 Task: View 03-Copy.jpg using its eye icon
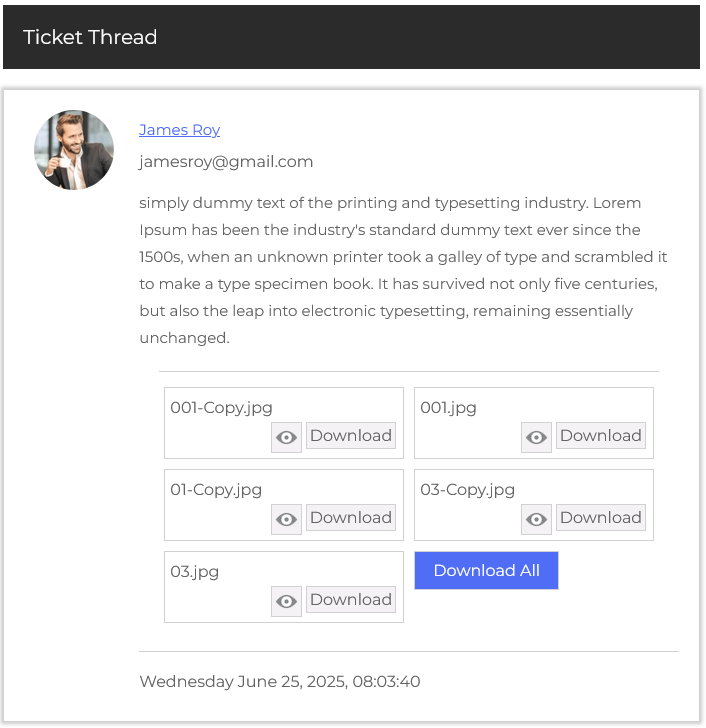click(x=537, y=519)
